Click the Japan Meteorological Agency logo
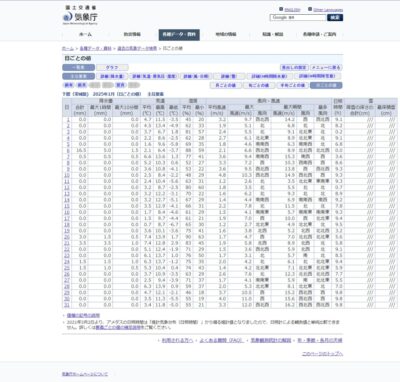 coord(80,15)
